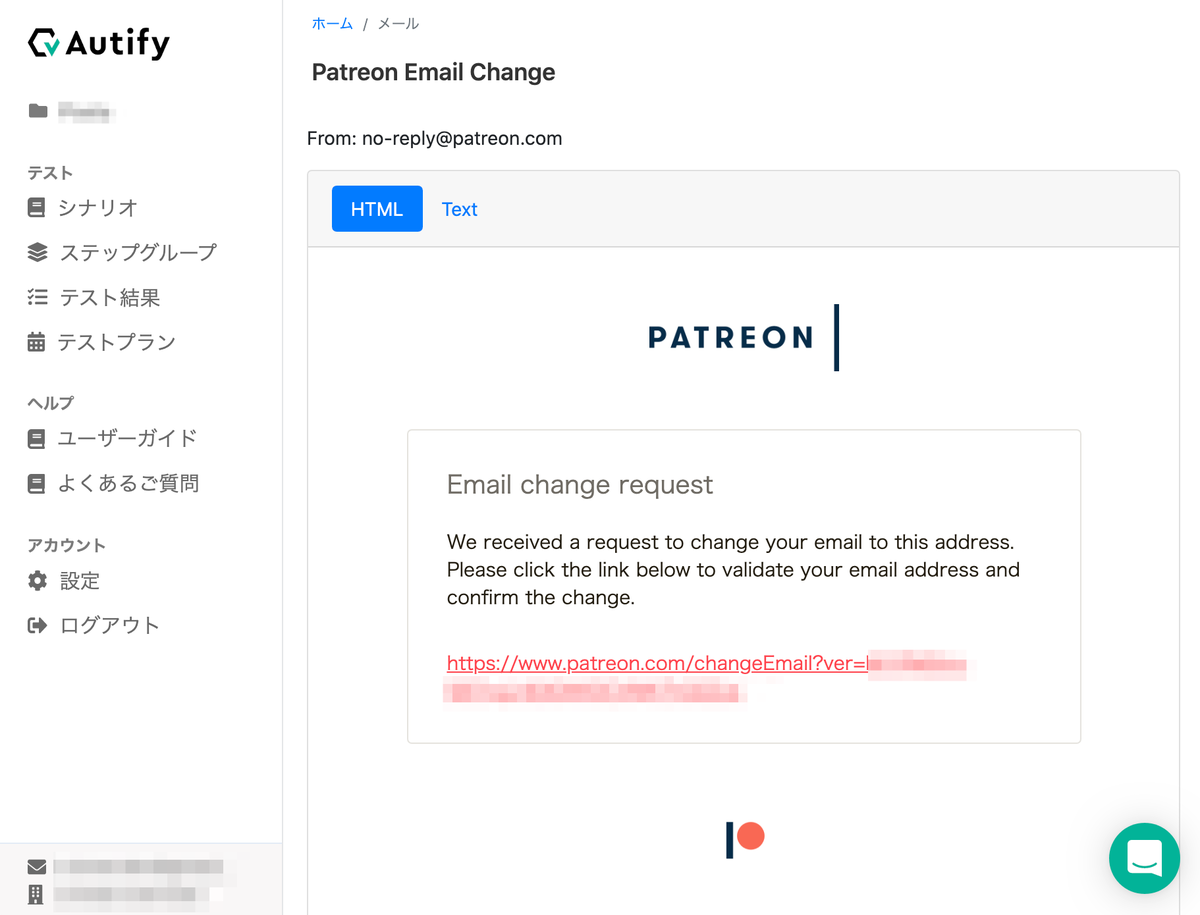1200x915 pixels.
Task: Click the 設定 gear icon
Action: [x=37, y=581]
